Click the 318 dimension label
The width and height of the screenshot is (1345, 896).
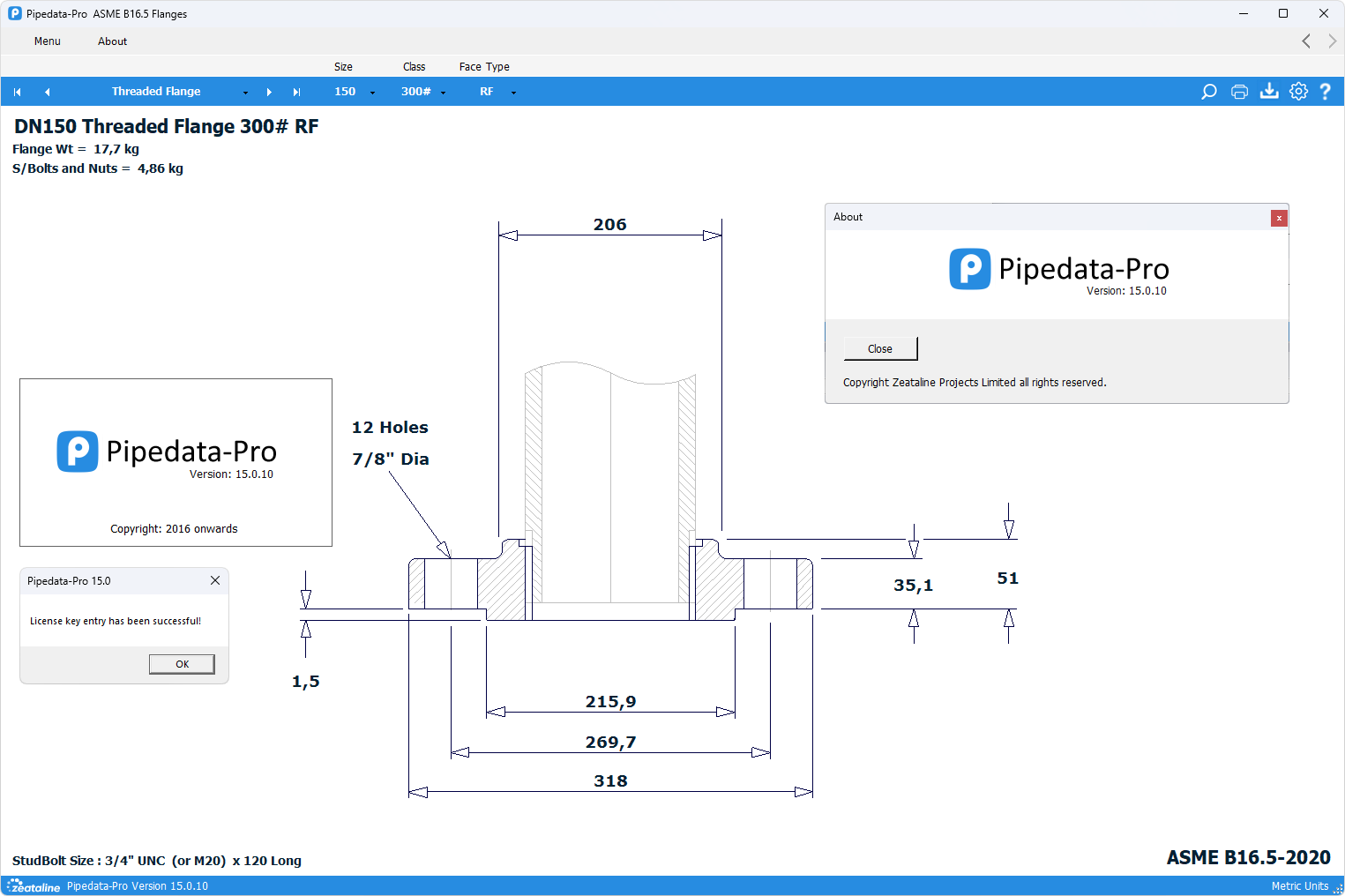pyautogui.click(x=610, y=780)
